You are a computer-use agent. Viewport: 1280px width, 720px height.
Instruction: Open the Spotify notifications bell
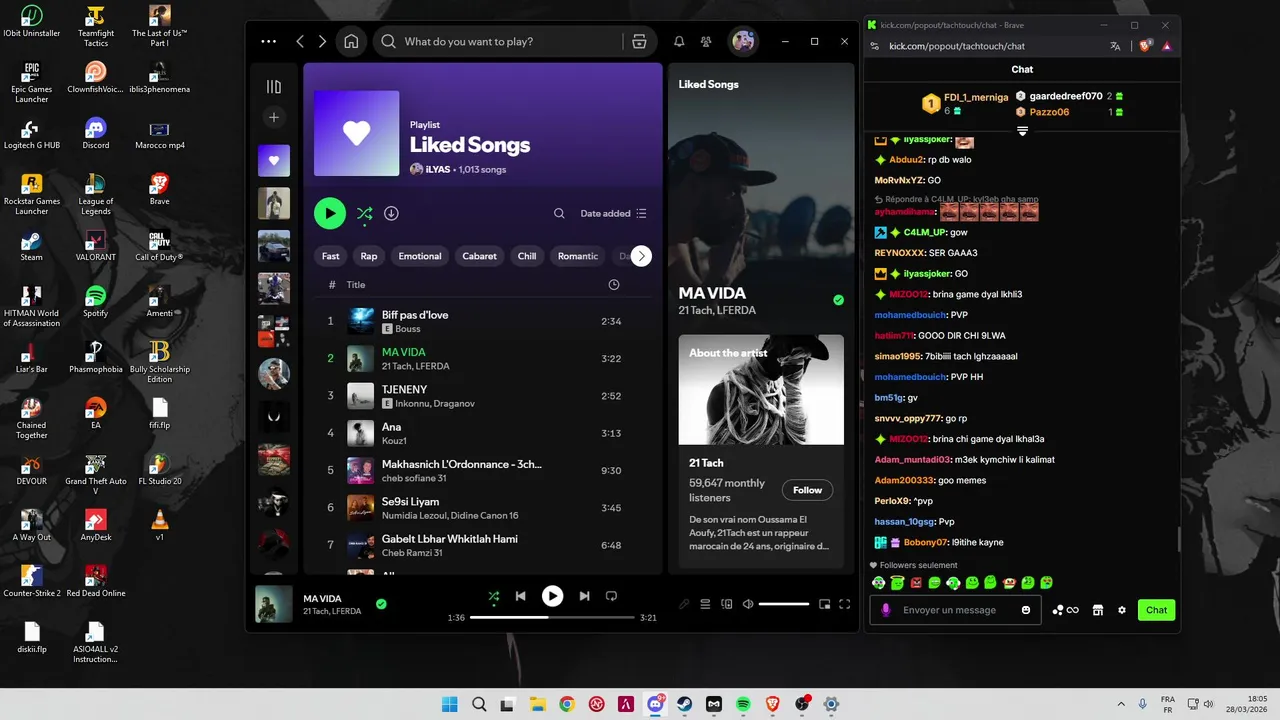coord(679,42)
